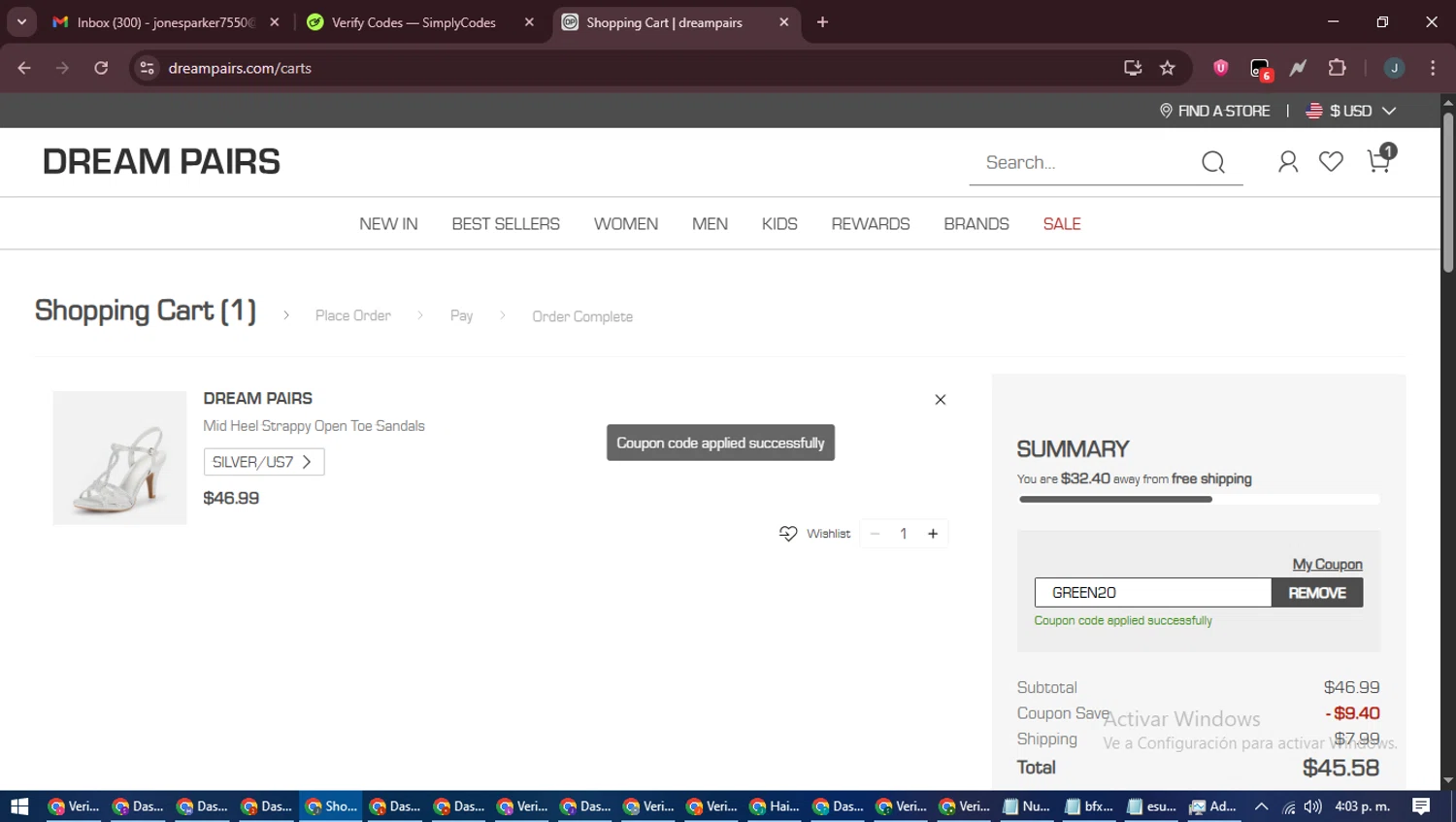1456x822 pixels.
Task: Open the KIDS menu
Action: point(779,223)
